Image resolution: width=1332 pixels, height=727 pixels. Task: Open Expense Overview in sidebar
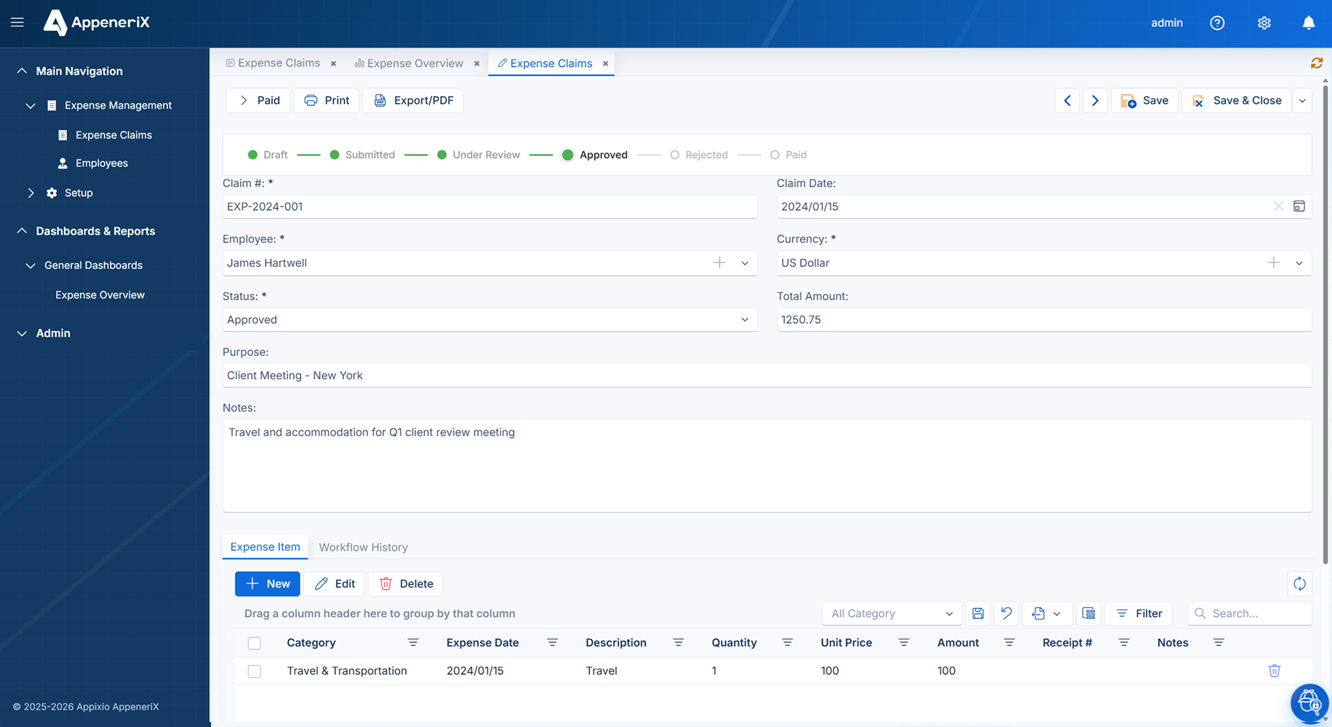[100, 295]
